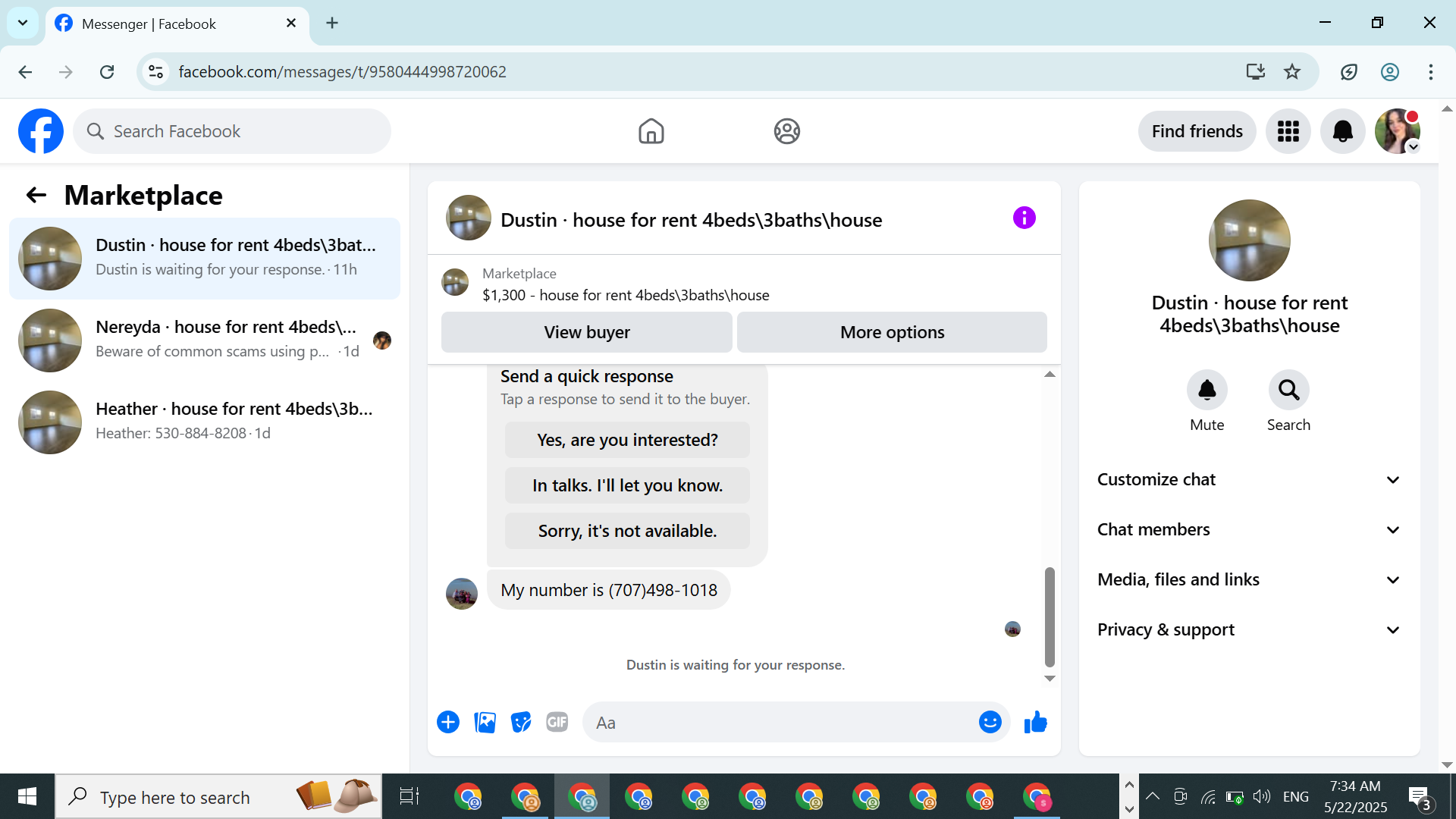
Task: Open the Windows Start menu
Action: pyautogui.click(x=27, y=797)
